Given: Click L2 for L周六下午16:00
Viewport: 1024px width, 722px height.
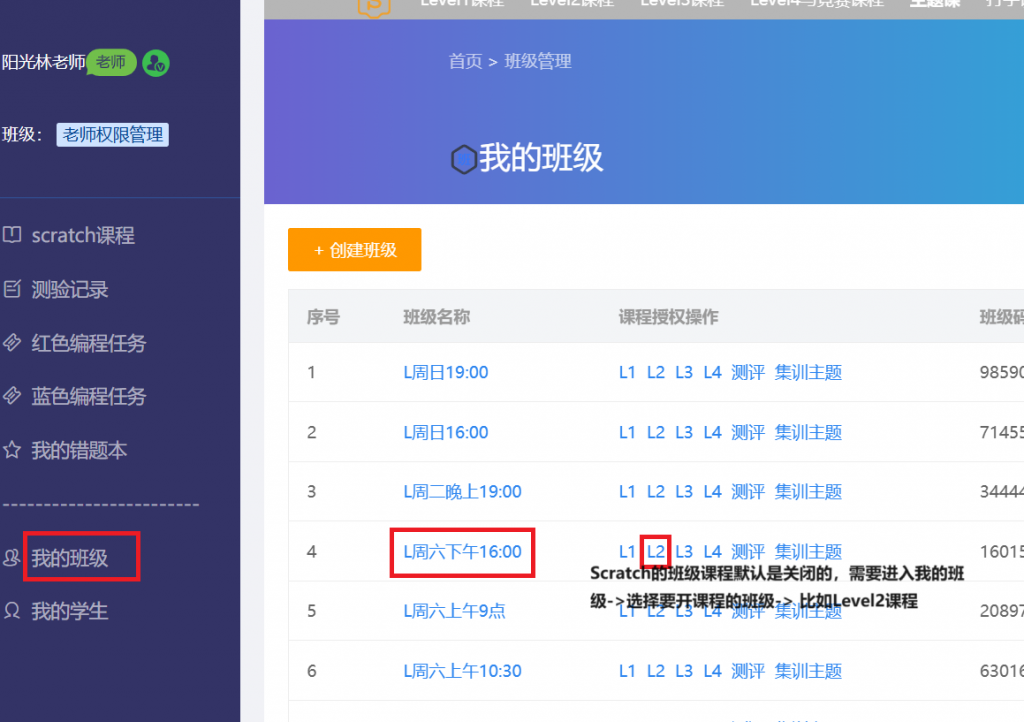Looking at the screenshot, I should [656, 552].
